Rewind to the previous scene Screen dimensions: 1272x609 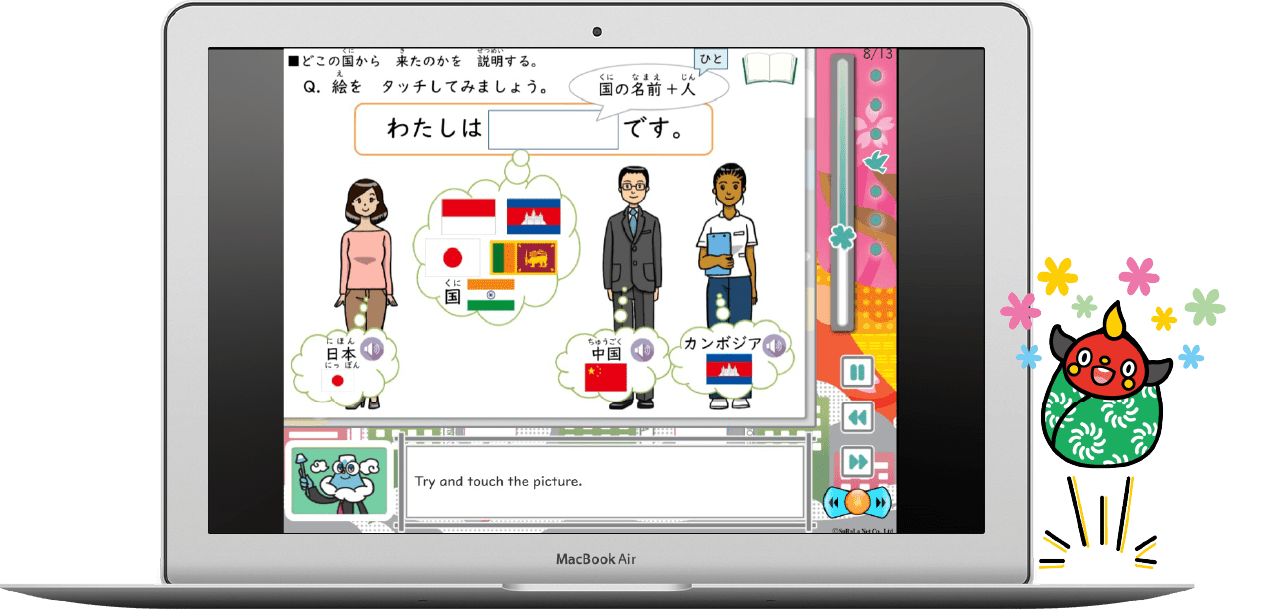[857, 417]
